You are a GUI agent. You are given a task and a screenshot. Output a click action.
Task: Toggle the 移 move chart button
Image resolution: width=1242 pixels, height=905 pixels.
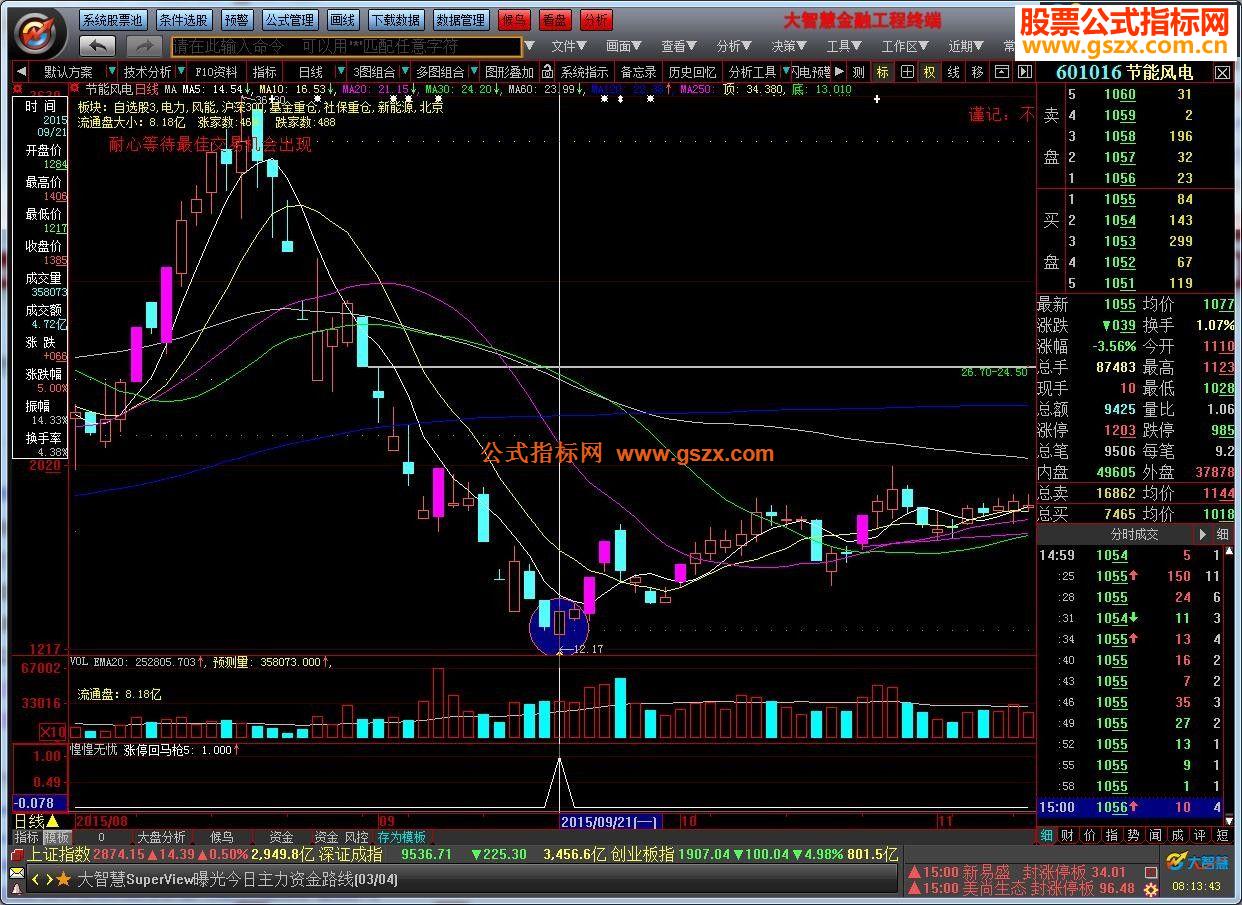pos(977,72)
